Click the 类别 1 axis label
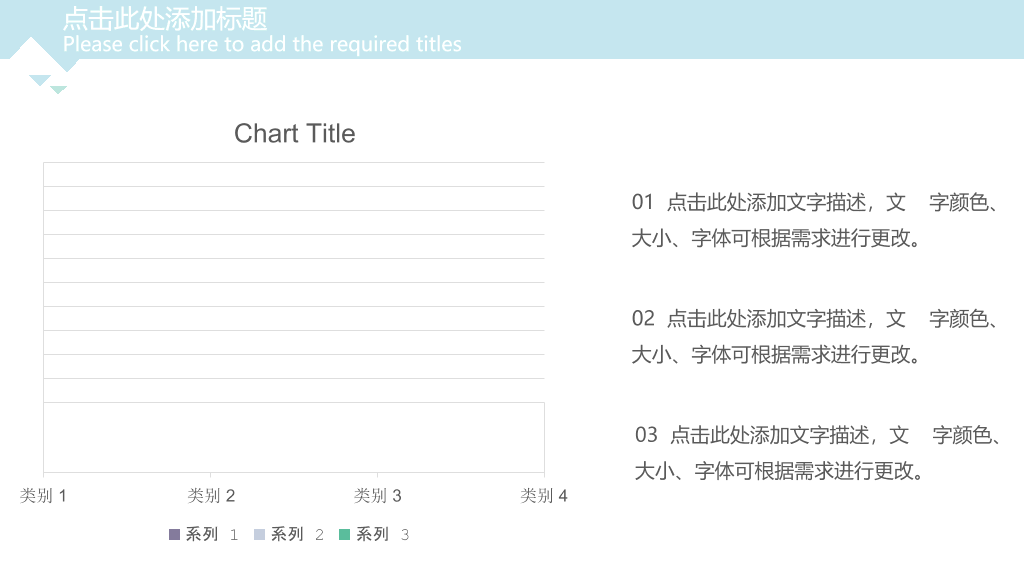 (x=43, y=496)
